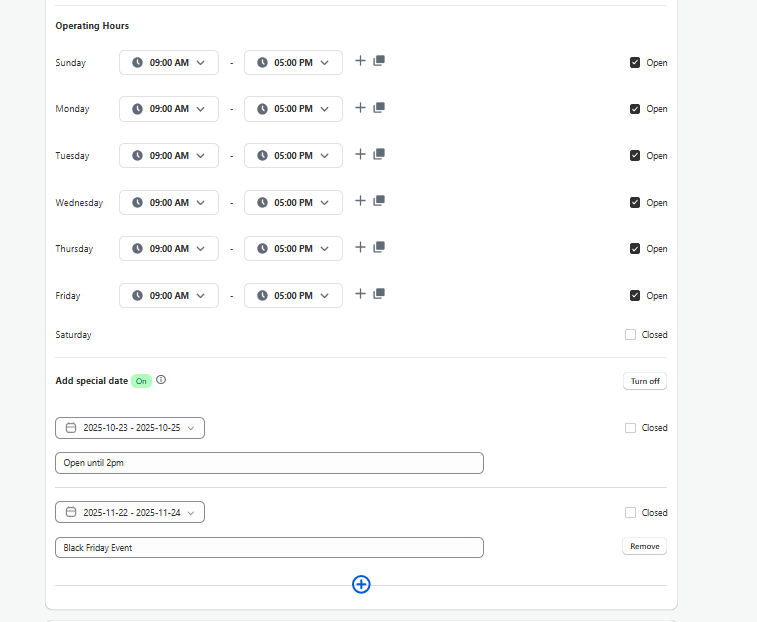Expand the 2025-10-23 - 2025-10-25 date range picker

click(x=130, y=428)
